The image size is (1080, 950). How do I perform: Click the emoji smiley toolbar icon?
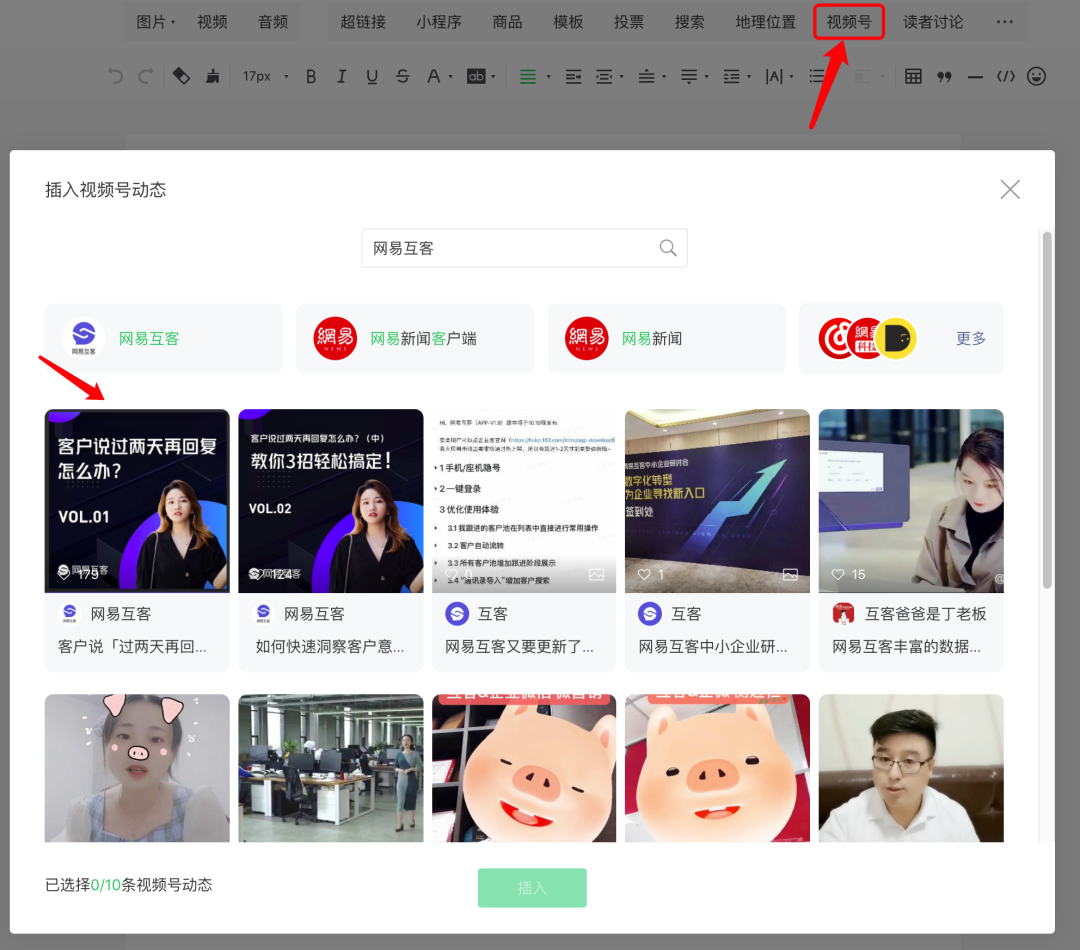pos(1037,76)
